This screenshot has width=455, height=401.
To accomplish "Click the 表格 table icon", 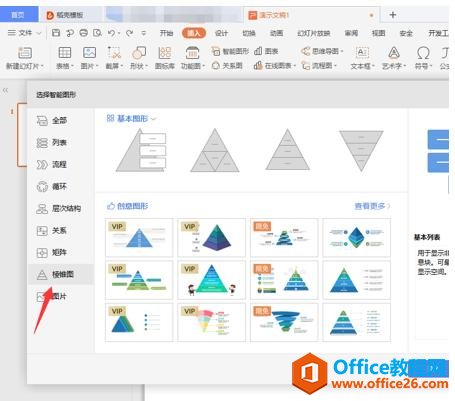I will click(x=65, y=52).
